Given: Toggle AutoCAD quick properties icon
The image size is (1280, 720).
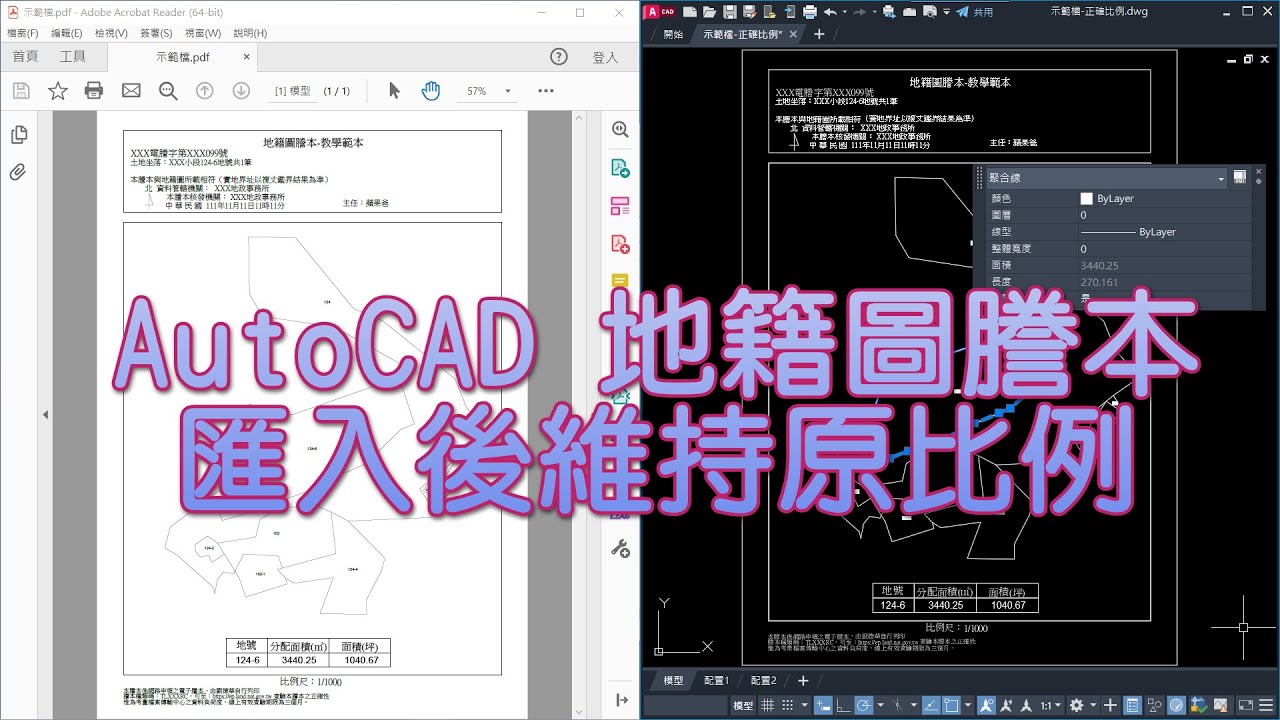Looking at the screenshot, I should tap(1132, 705).
